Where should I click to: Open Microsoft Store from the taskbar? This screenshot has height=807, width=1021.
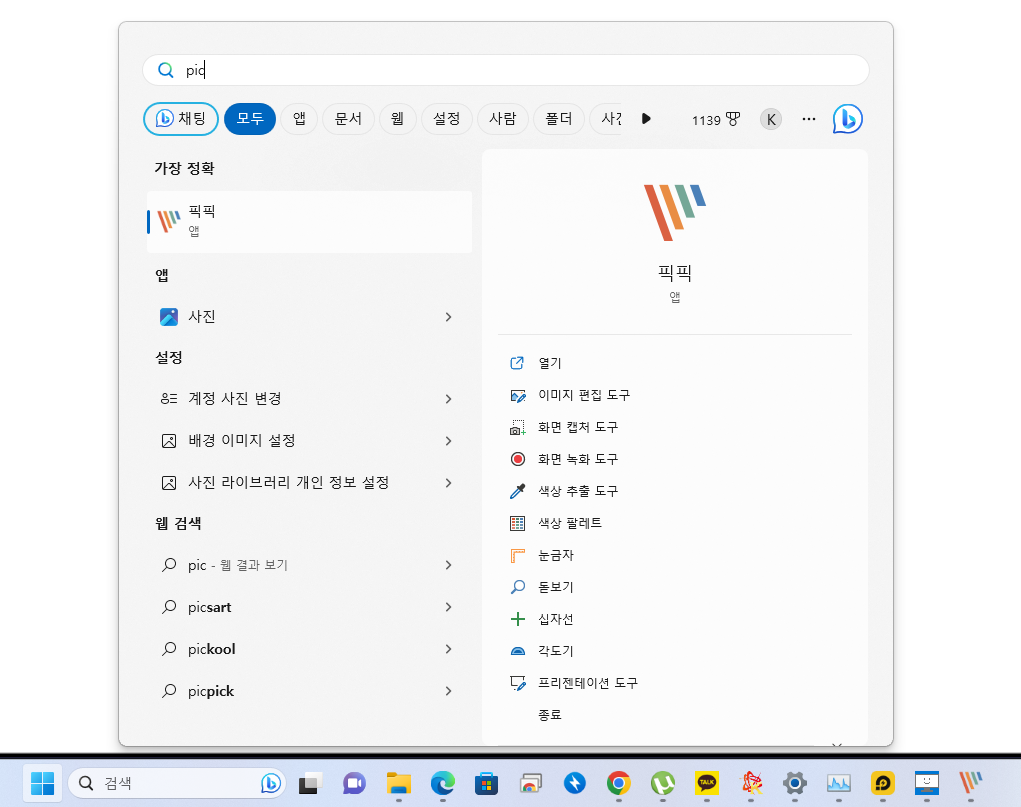pos(486,783)
